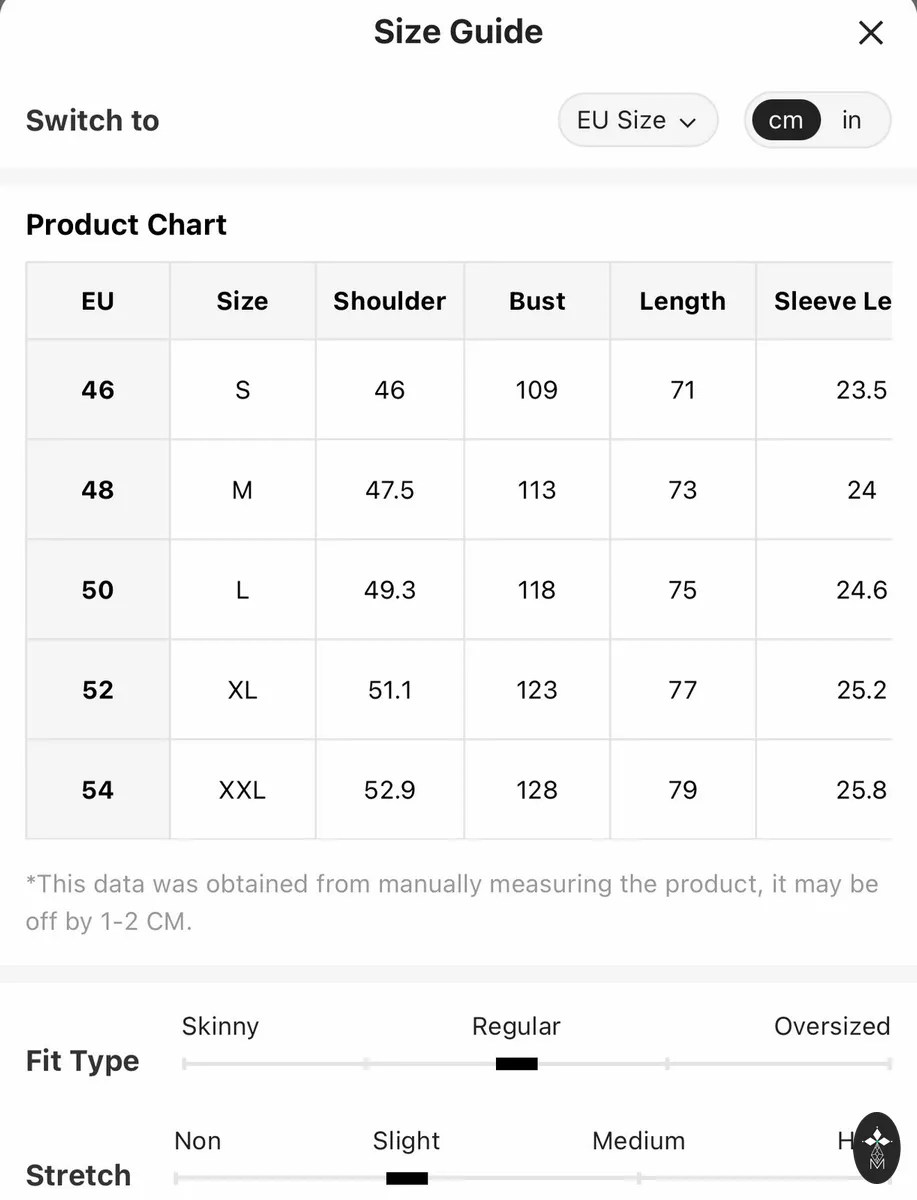Click the Skinny fit label
The height and width of the screenshot is (1200, 917).
220,1026
